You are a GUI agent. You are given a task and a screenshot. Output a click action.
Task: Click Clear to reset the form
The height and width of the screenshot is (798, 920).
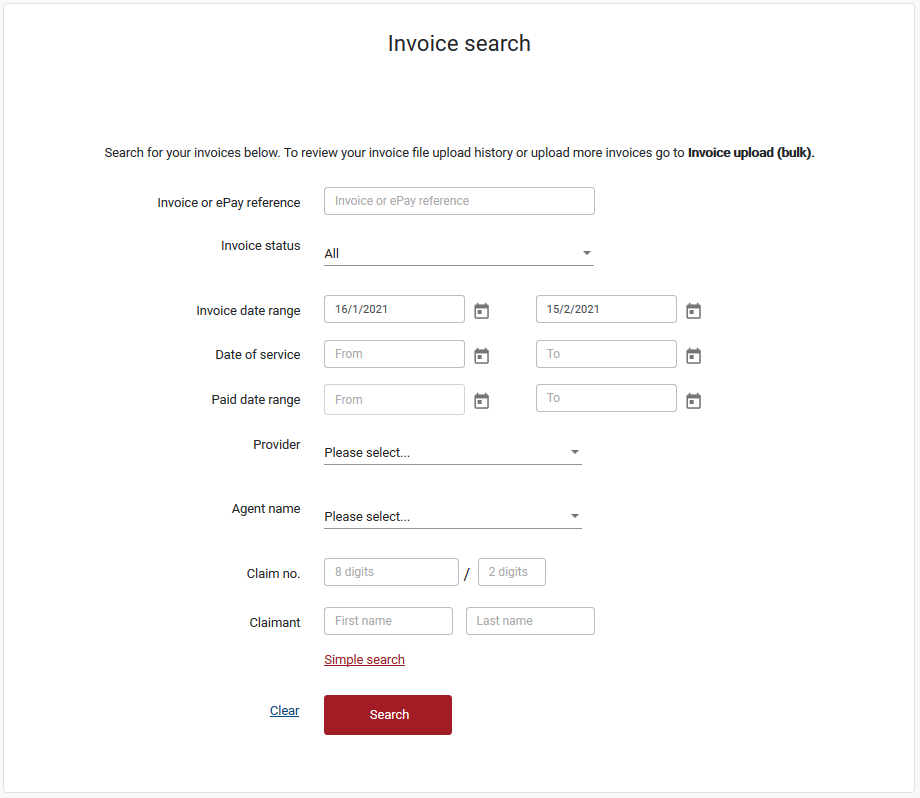click(x=284, y=710)
